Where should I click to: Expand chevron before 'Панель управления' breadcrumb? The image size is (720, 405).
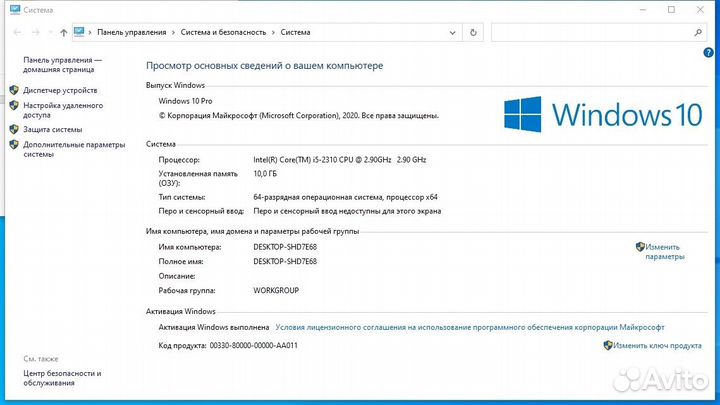pos(90,33)
